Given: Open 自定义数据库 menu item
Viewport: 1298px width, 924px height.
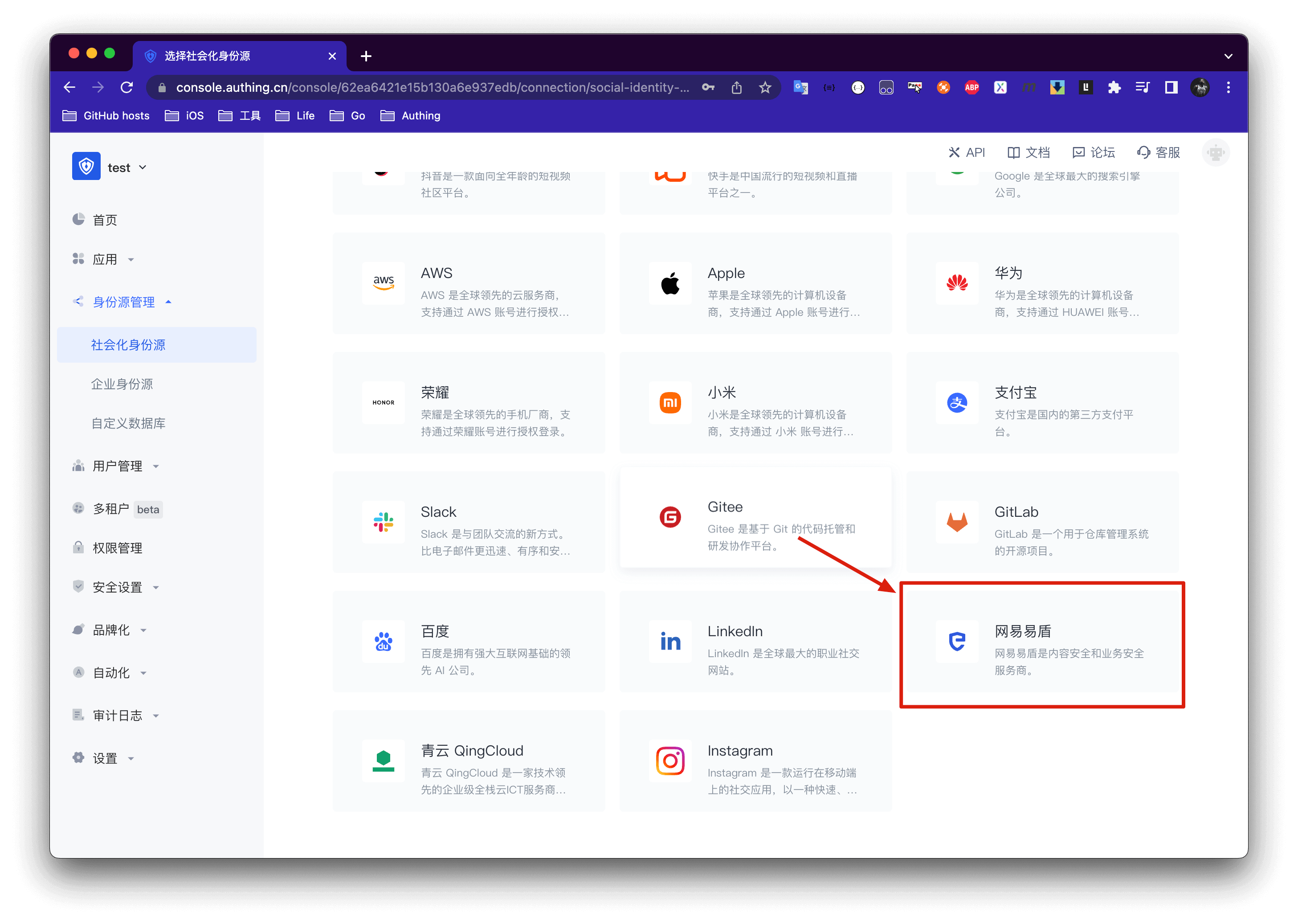Looking at the screenshot, I should click(129, 423).
